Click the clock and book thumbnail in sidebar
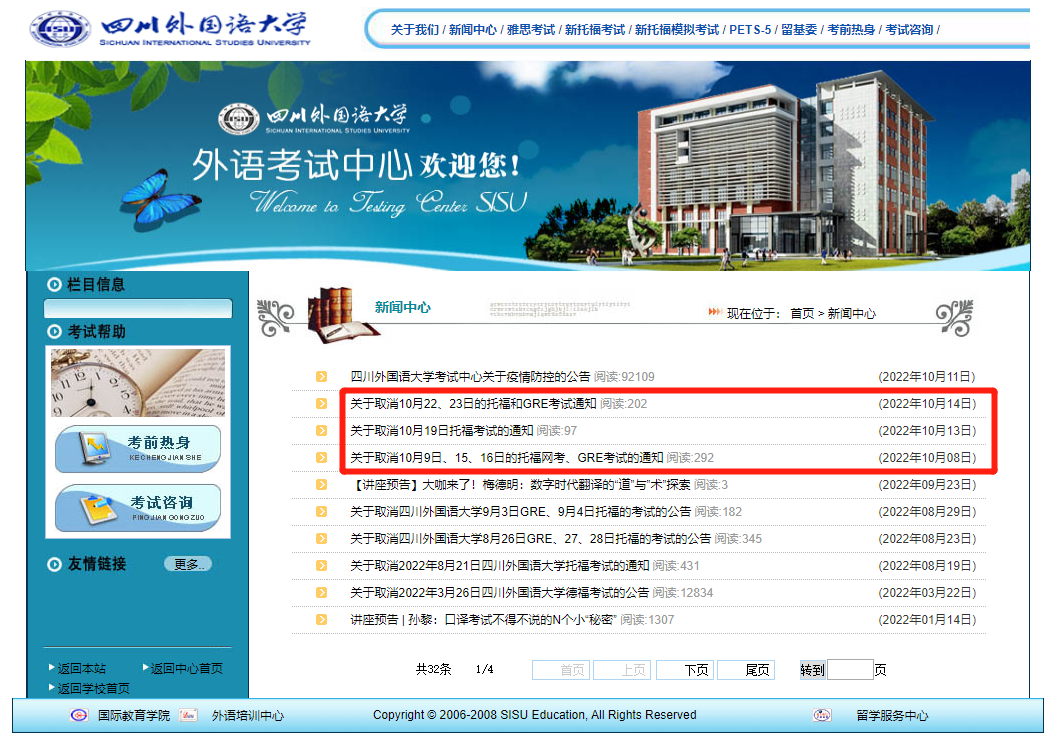The image size is (1056, 749). tap(138, 383)
